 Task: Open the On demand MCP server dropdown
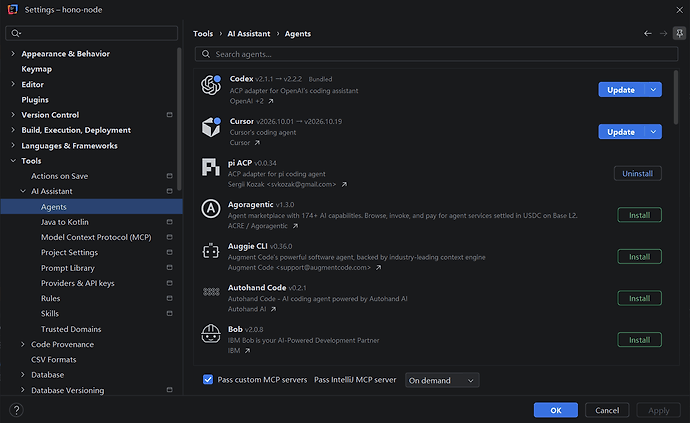[442, 380]
